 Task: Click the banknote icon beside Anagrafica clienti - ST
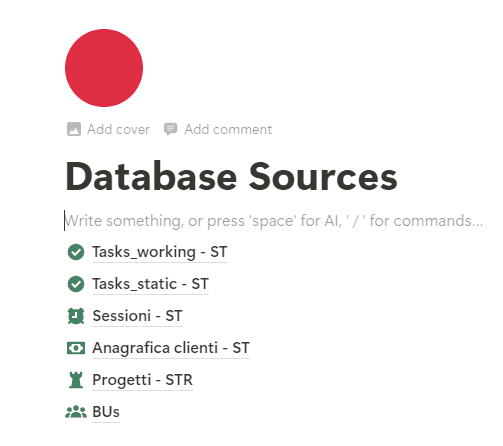point(76,348)
